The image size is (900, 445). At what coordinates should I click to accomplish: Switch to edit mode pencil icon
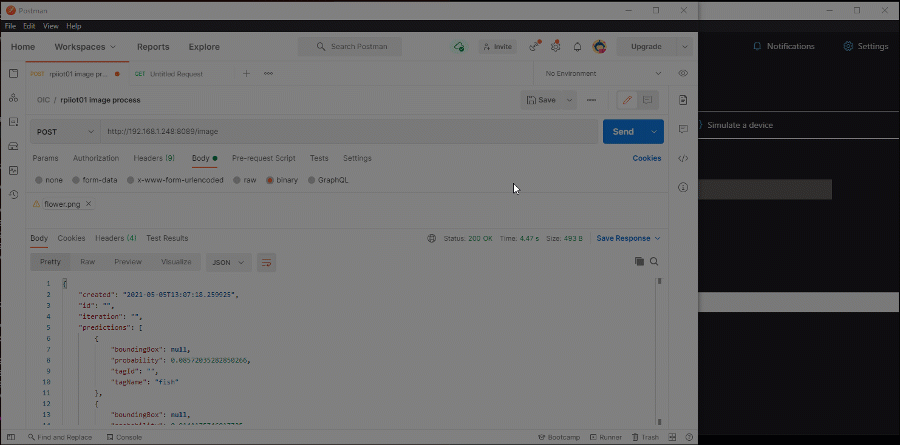point(627,100)
